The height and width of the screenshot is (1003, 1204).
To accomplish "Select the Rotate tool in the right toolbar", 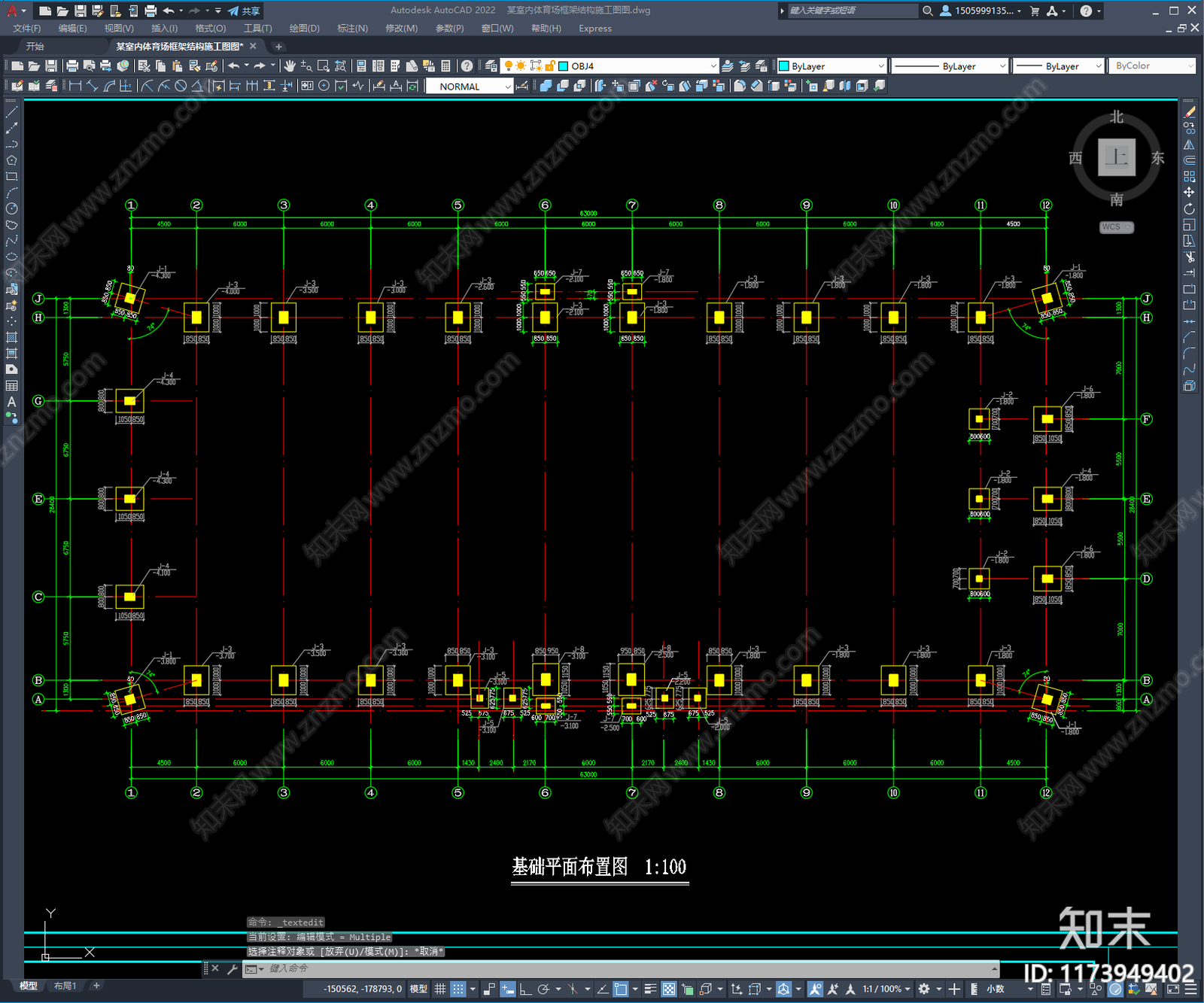I will click(1189, 208).
